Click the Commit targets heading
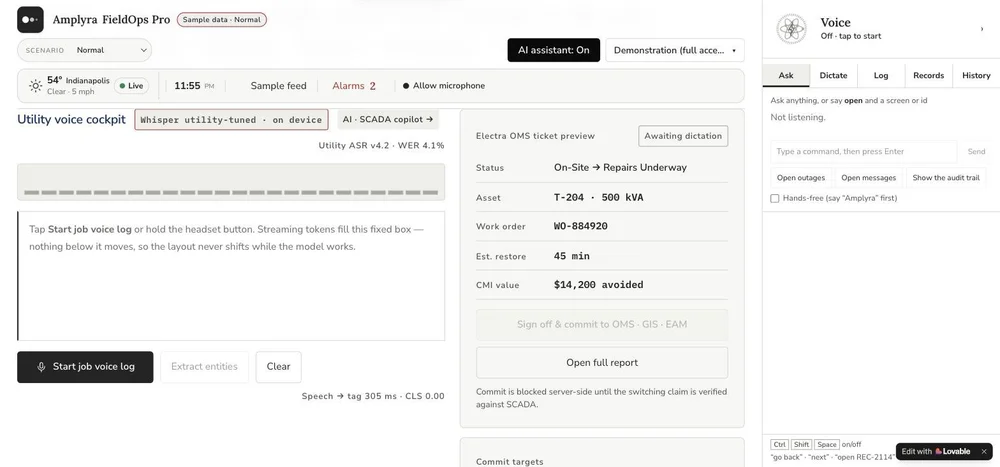 [510, 462]
